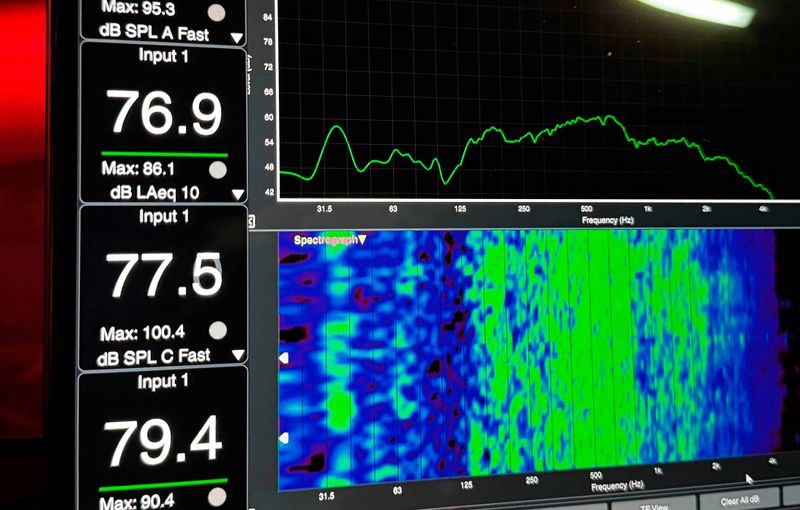The image size is (800, 510).
Task: Click the Input 1 label above 77.5
Action: tap(164, 216)
